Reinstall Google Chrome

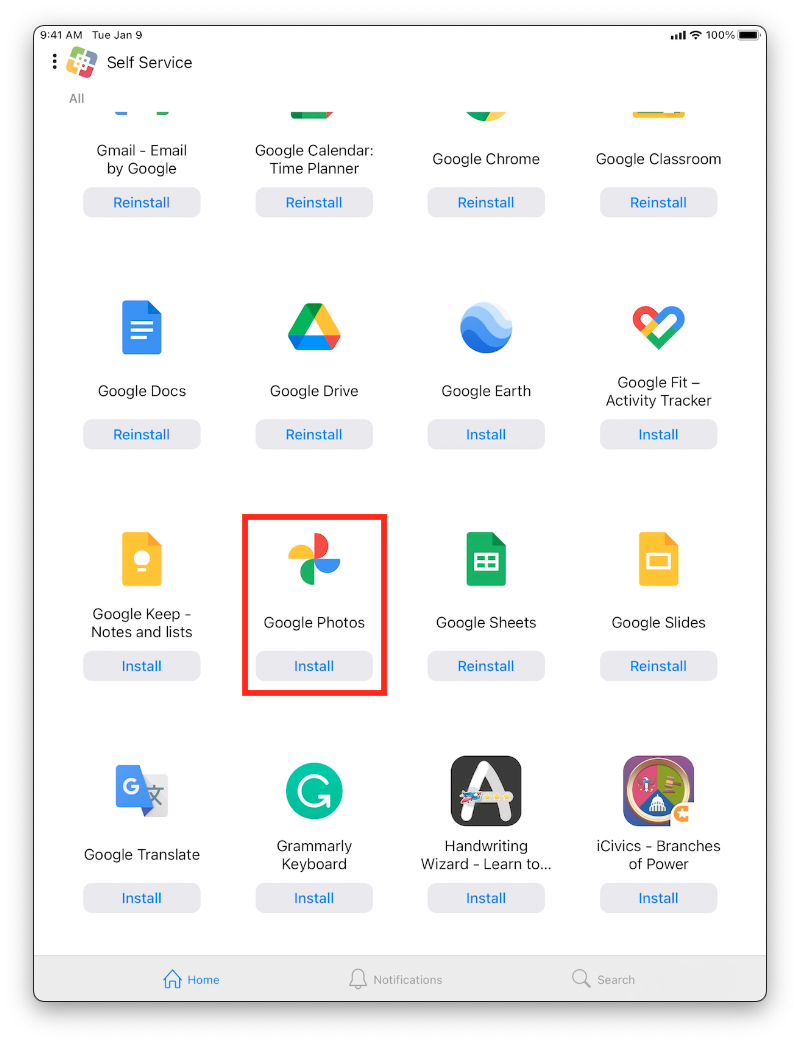pos(486,202)
